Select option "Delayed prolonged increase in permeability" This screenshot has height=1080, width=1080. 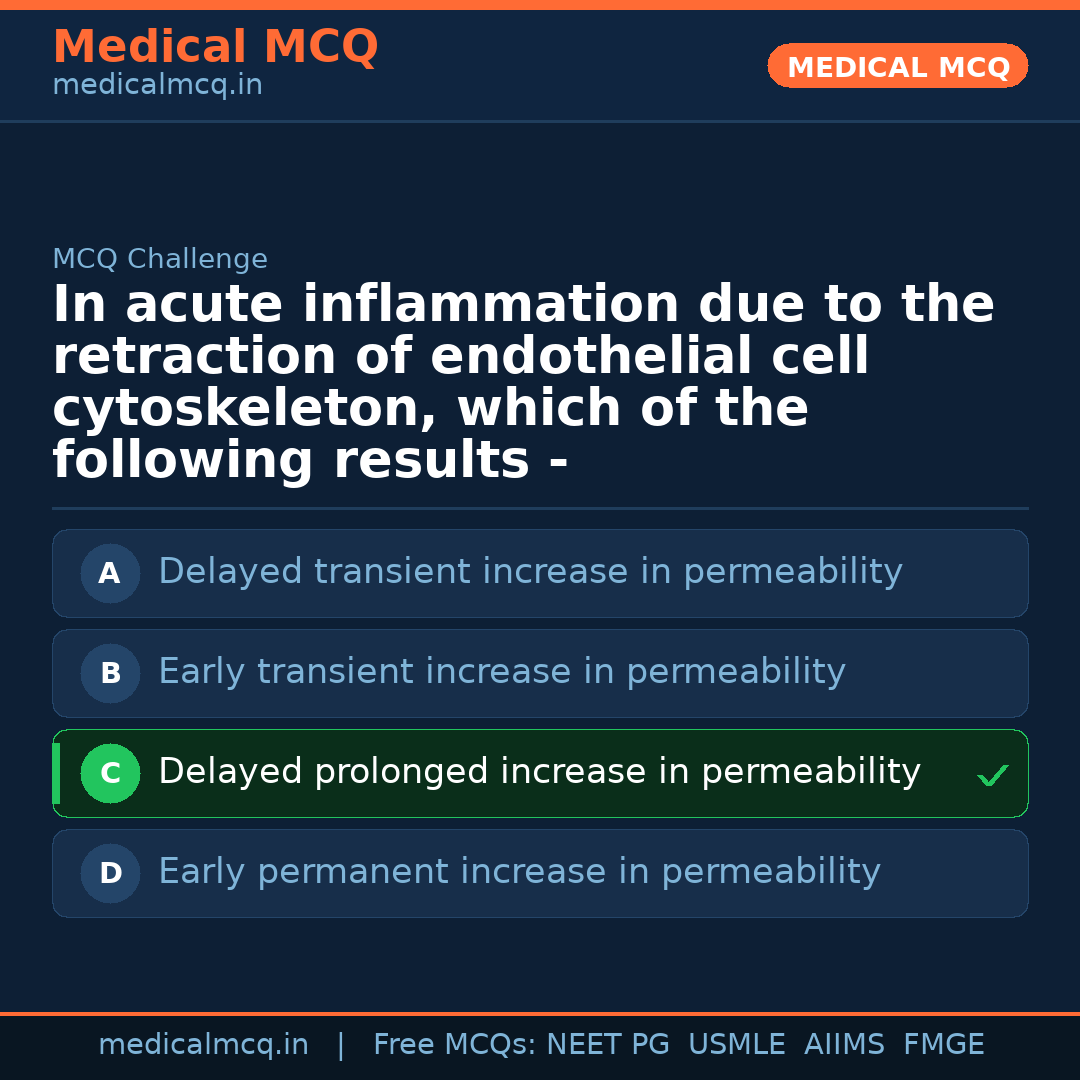coord(539,772)
